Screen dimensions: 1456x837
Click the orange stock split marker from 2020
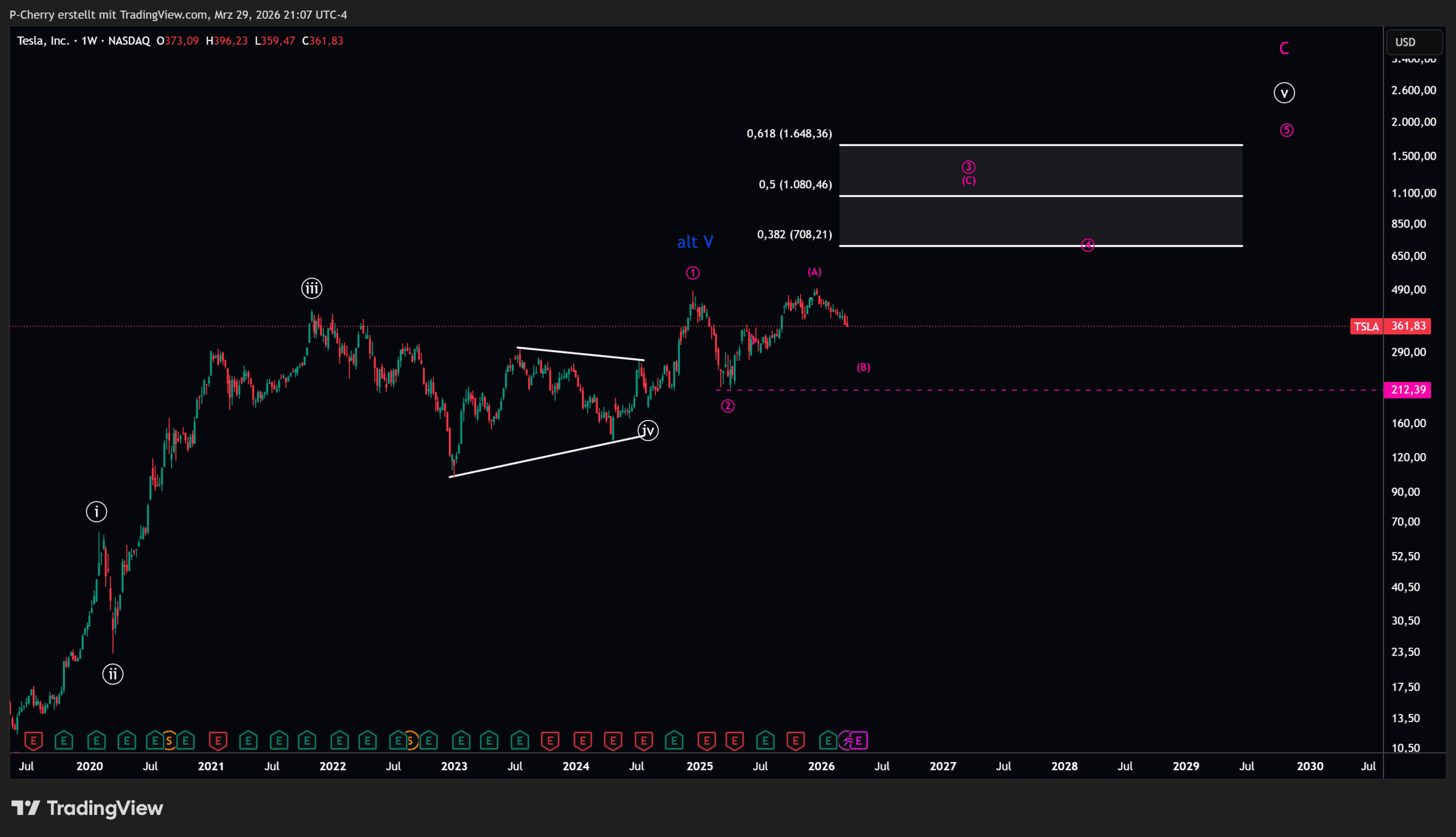pos(169,741)
